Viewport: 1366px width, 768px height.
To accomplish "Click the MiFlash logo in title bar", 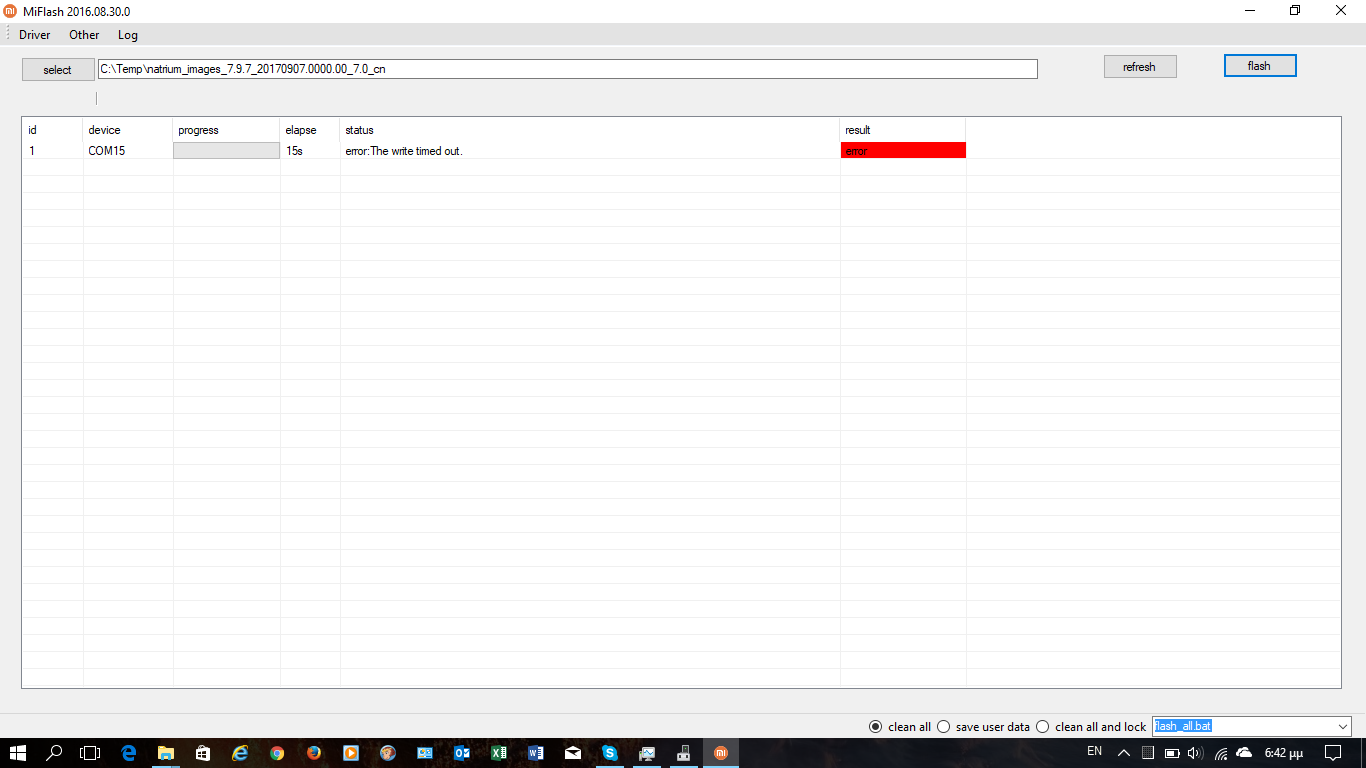I will coord(10,11).
